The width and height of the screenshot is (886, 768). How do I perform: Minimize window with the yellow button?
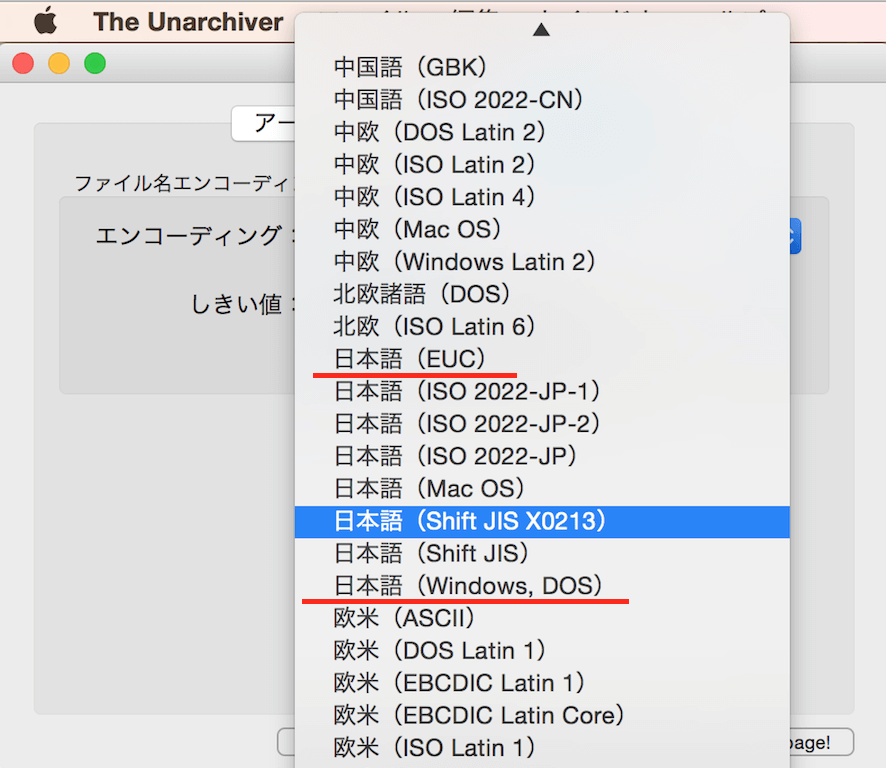pyautogui.click(x=59, y=63)
